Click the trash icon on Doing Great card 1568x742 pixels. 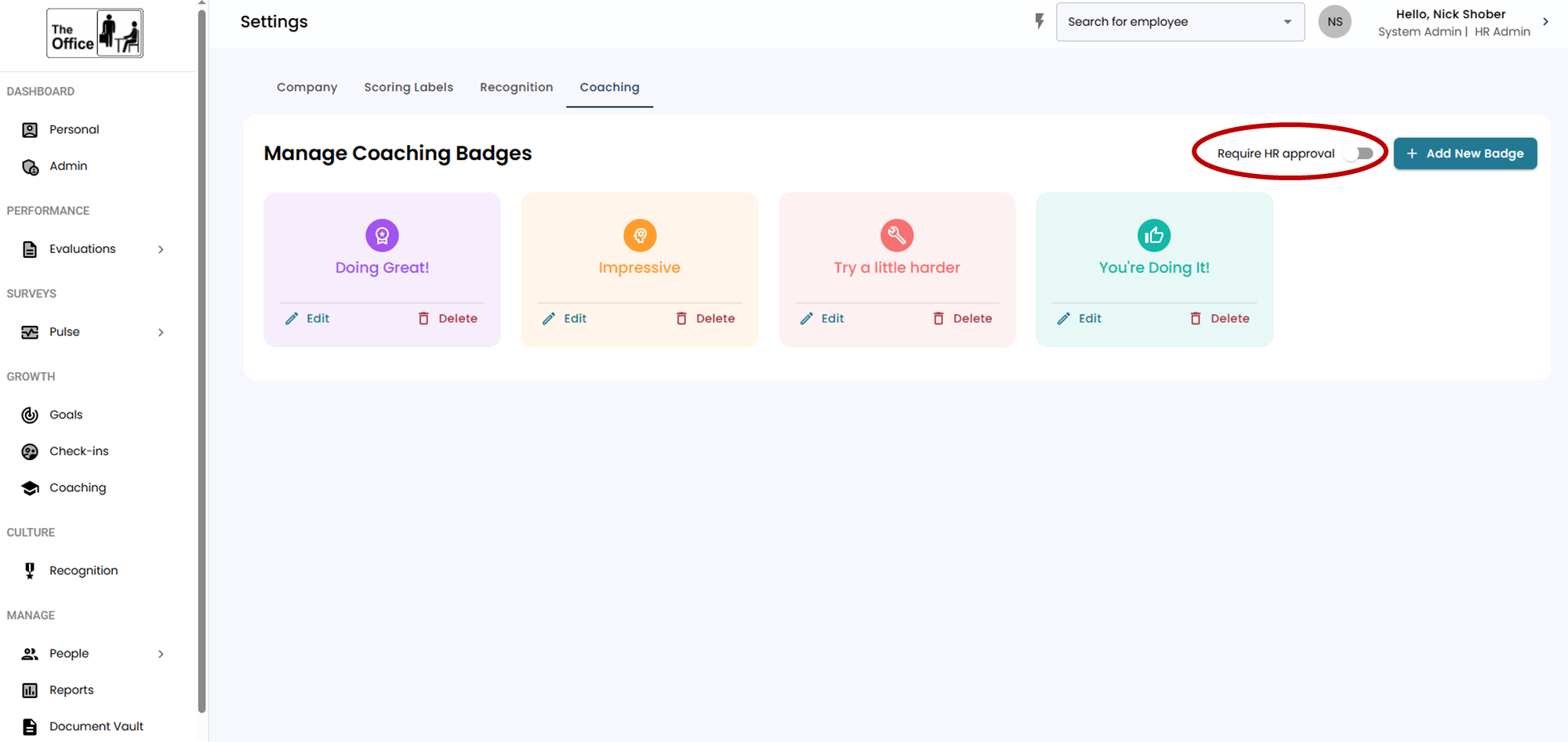coord(423,318)
